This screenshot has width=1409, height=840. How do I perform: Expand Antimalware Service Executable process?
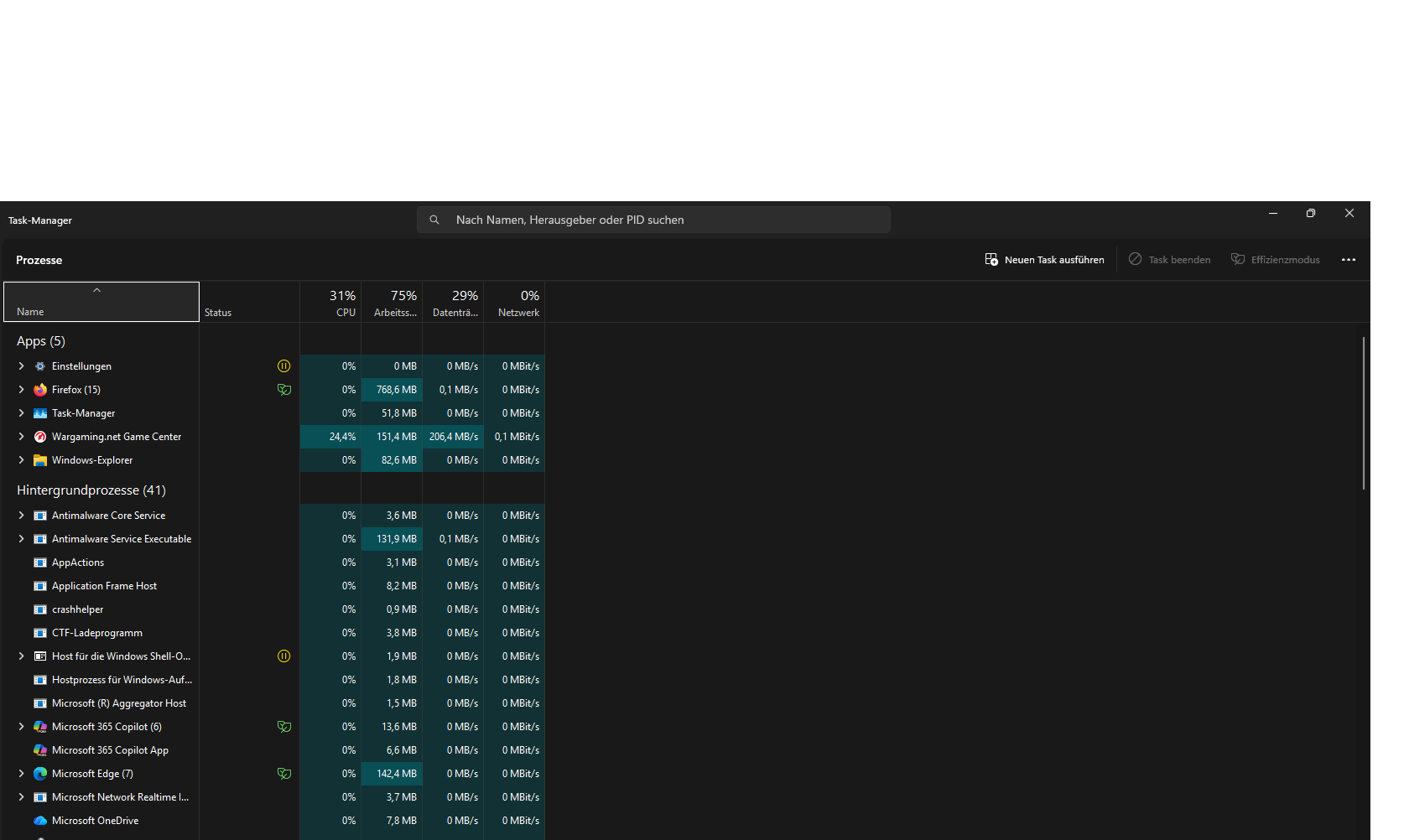point(21,539)
